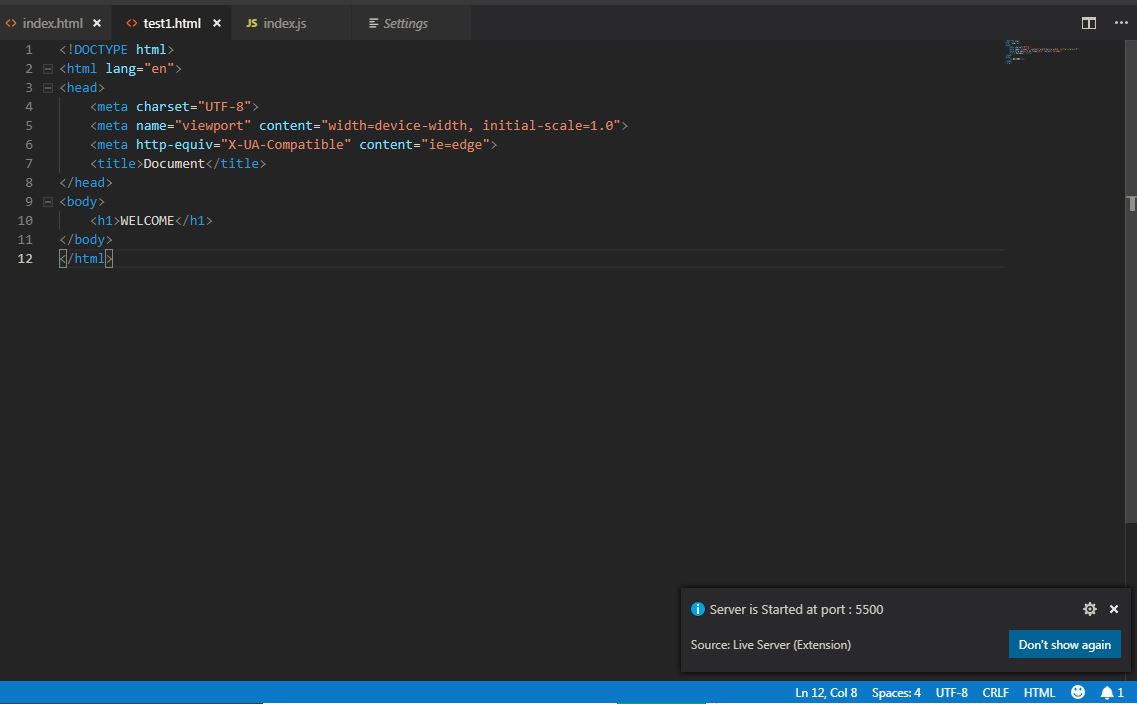This screenshot has height=704, width=1137.
Task: Click line number 1 in gutter
Action: (x=28, y=49)
